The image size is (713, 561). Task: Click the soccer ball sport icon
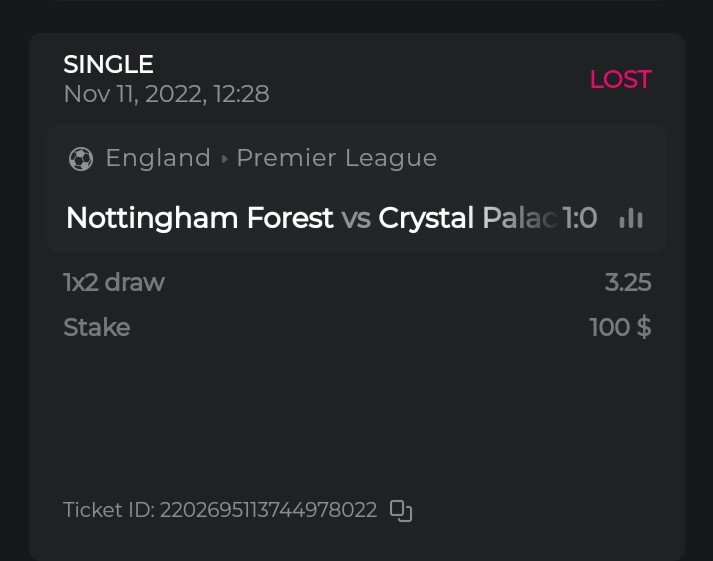tap(81, 158)
